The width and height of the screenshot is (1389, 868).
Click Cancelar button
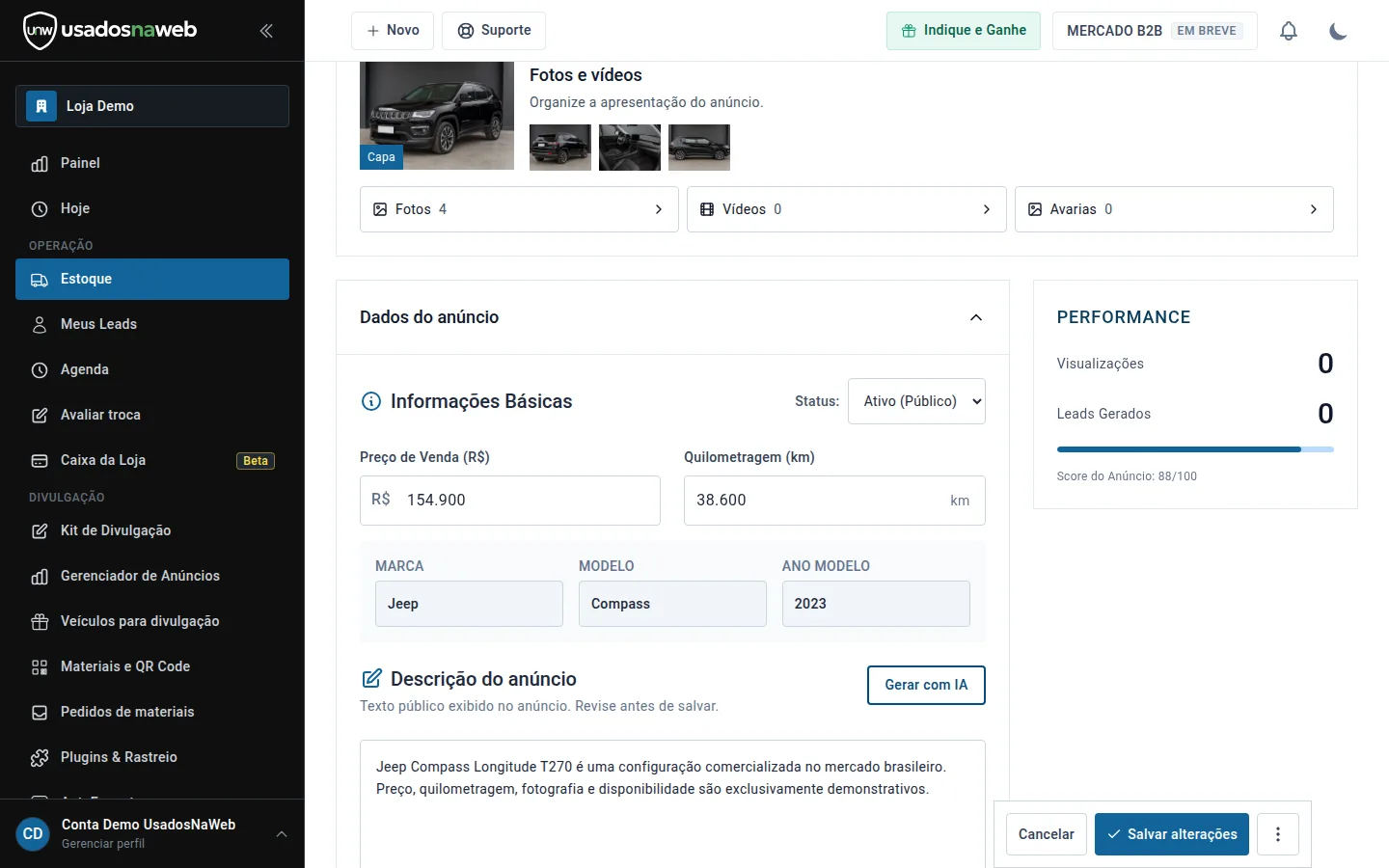[x=1047, y=834]
